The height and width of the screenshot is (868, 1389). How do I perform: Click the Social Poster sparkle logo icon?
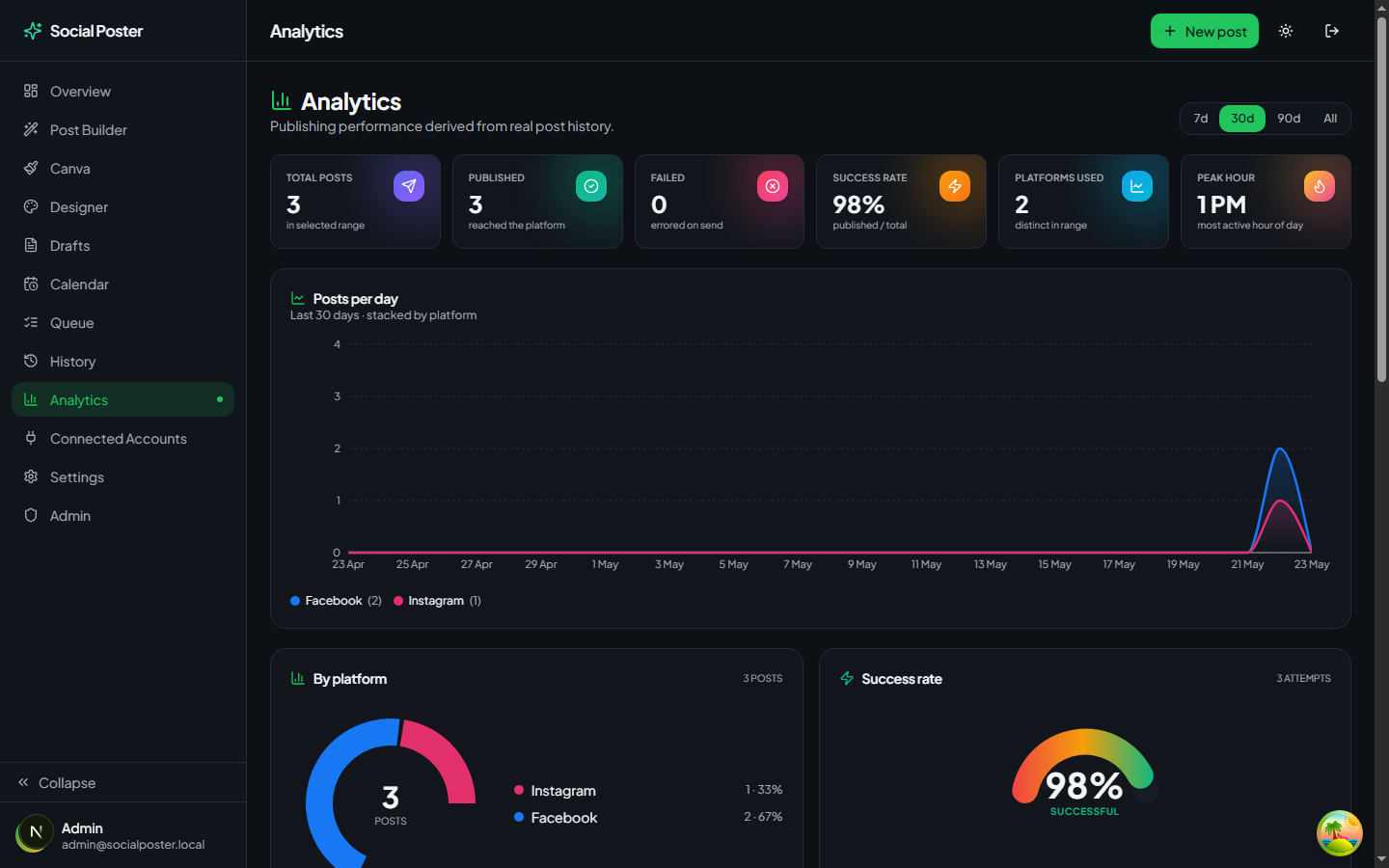(33, 31)
